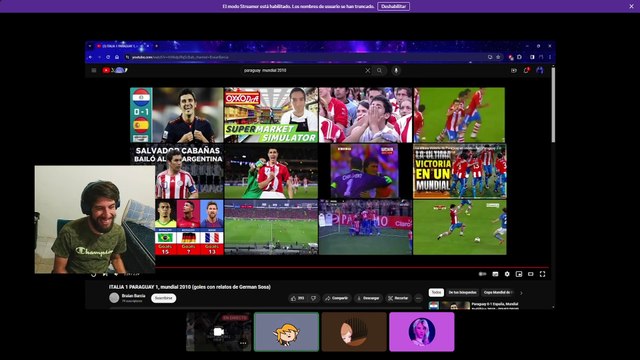640x360 pixels.
Task: Open options ellipsis on live stream tile
Action: pos(243,343)
